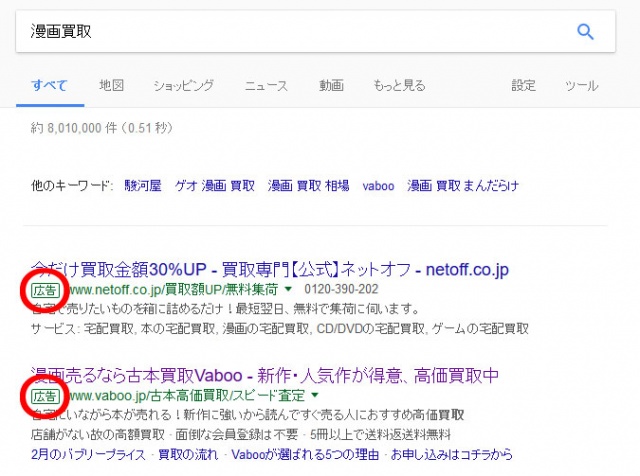Image resolution: width=640 pixels, height=476 pixels.
Task: Click the blue magnifier search icon
Action: pos(585,31)
